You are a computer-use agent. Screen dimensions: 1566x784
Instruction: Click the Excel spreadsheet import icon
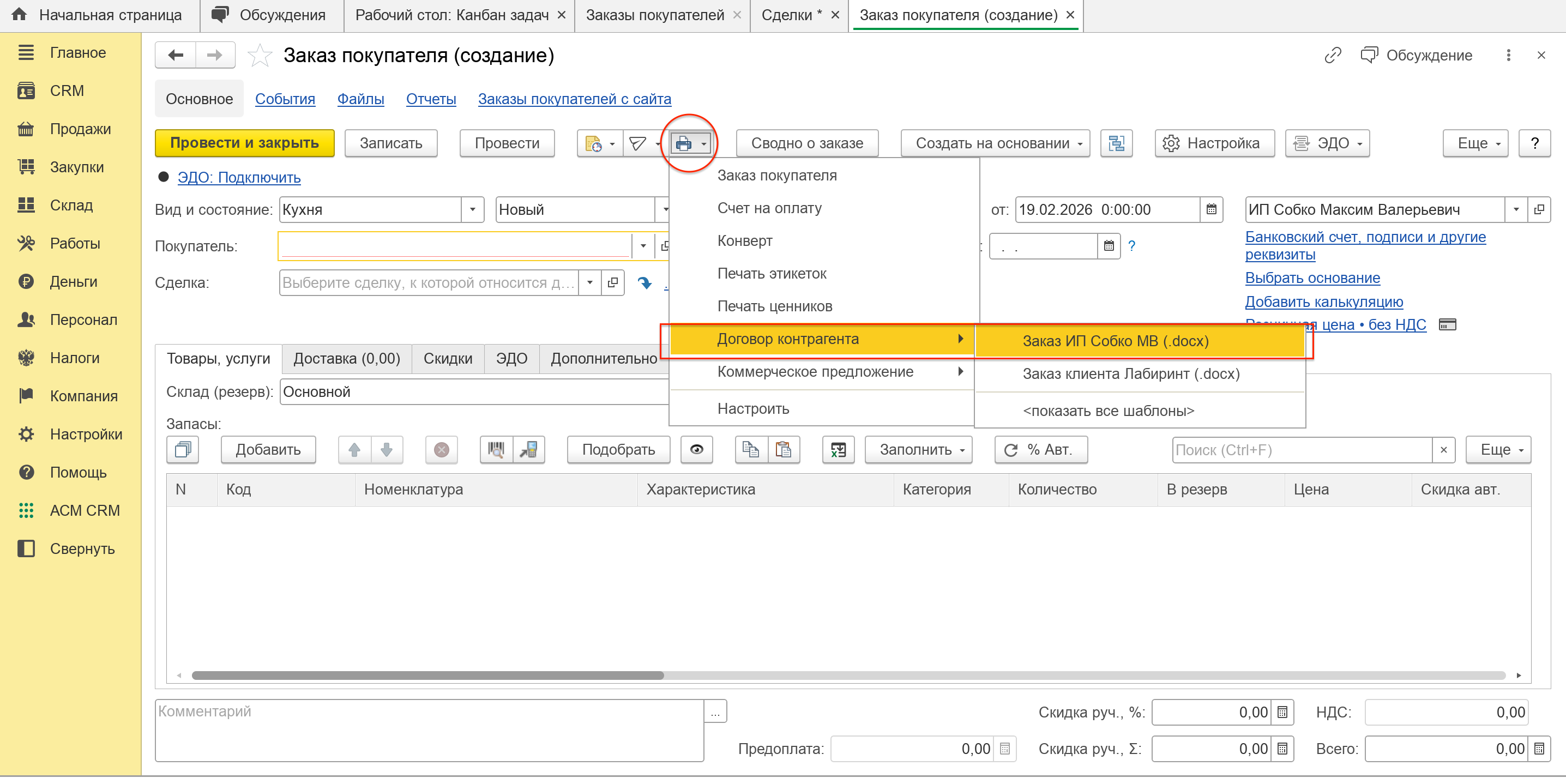tap(838, 450)
